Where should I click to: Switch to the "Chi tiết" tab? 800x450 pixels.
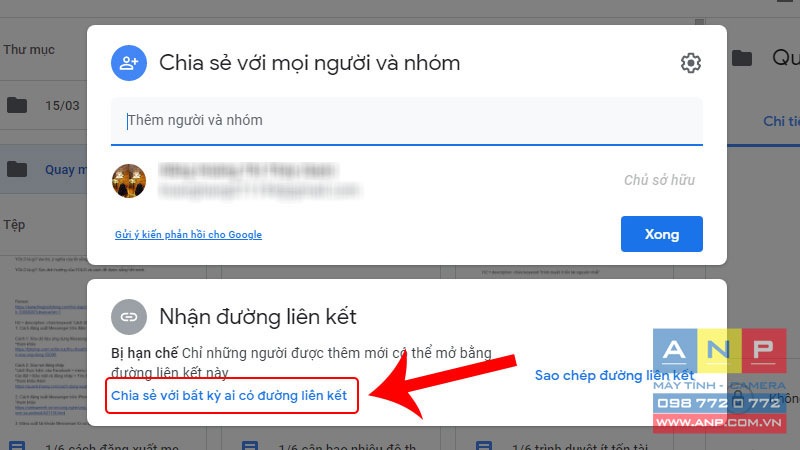781,121
